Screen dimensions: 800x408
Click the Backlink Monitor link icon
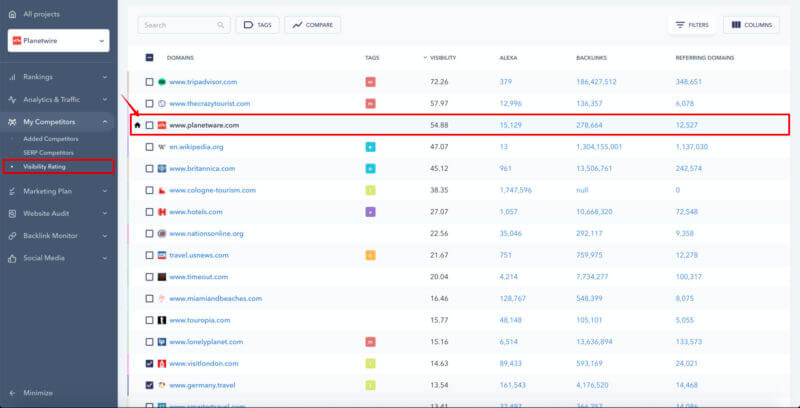pyautogui.click(x=13, y=236)
